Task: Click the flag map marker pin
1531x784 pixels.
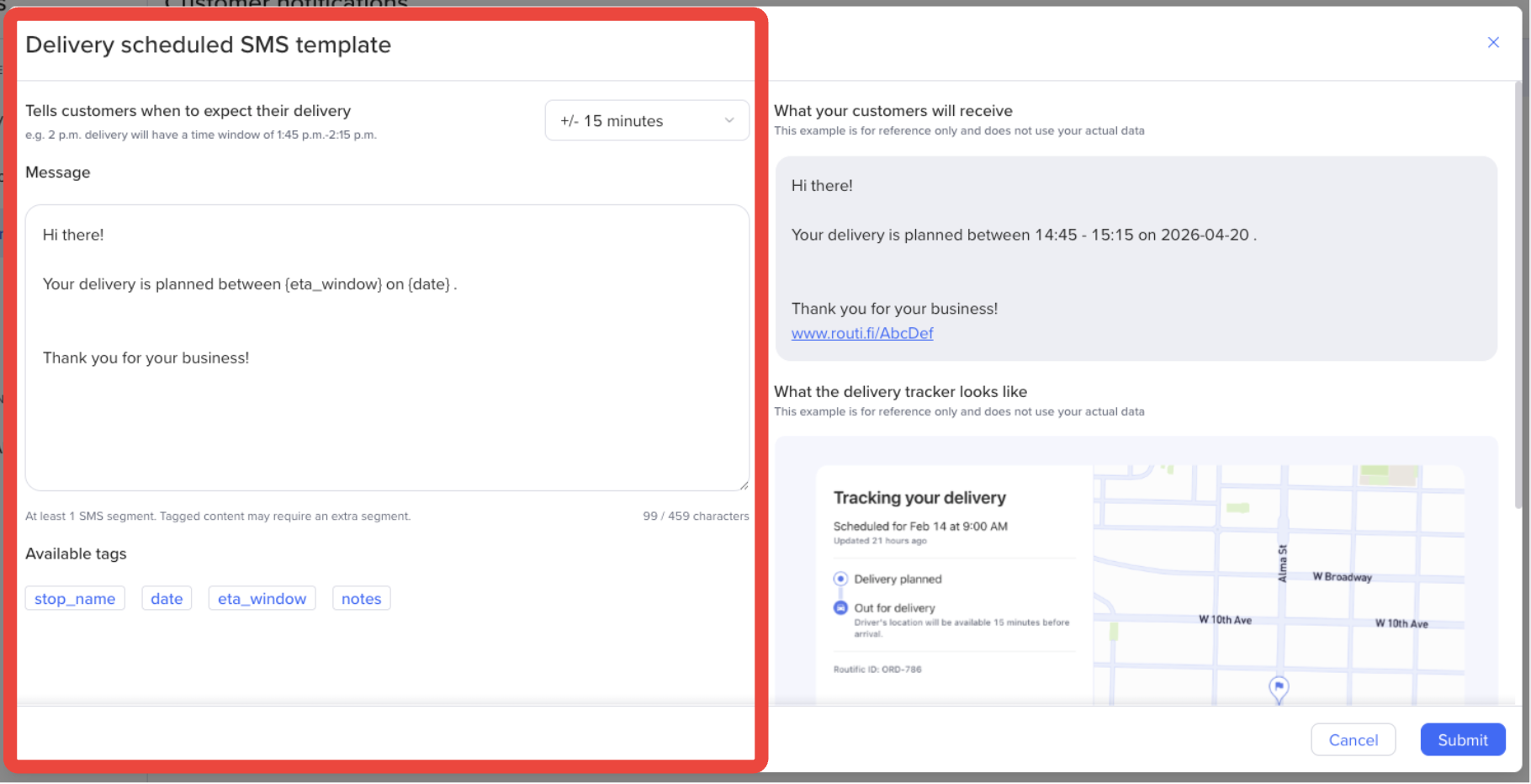Action: tap(1279, 690)
